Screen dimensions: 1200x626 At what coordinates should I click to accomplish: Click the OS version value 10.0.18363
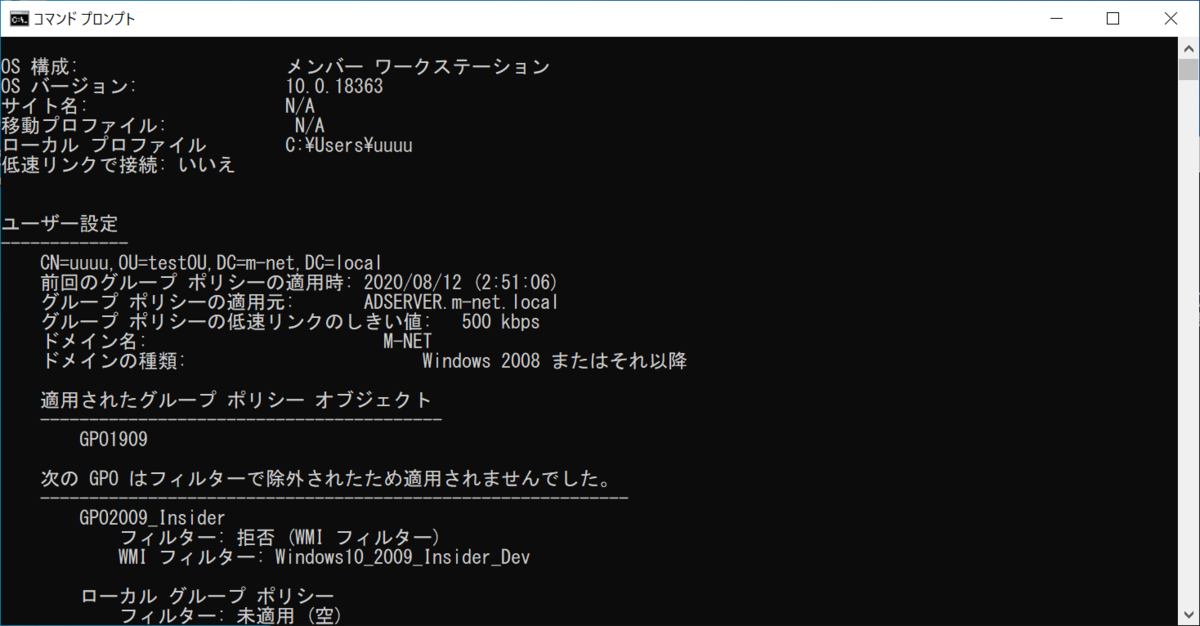coord(334,86)
